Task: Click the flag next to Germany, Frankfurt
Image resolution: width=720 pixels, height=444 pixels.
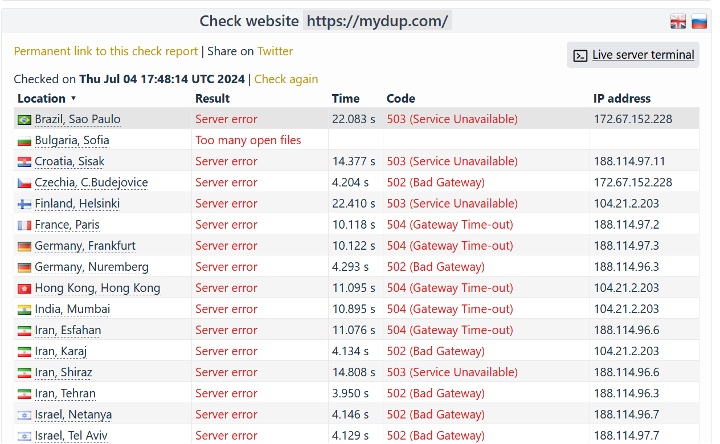Action: pos(24,247)
